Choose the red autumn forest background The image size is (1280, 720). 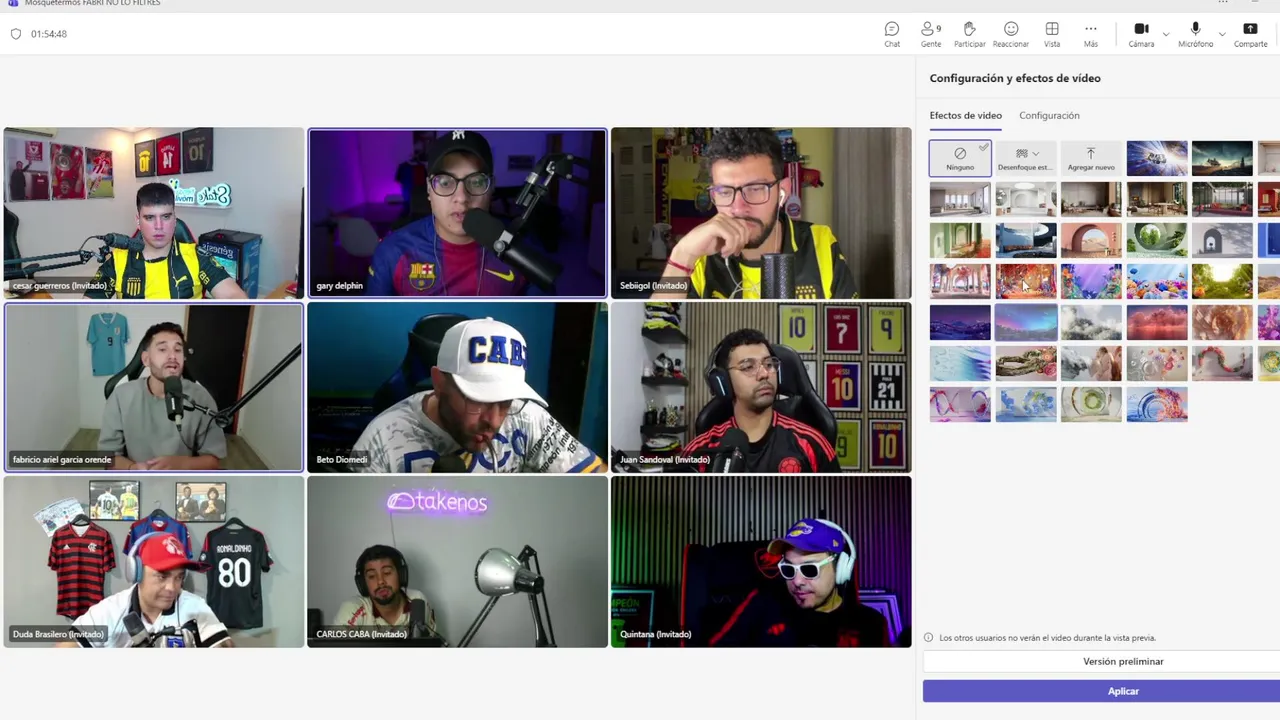click(x=1026, y=281)
